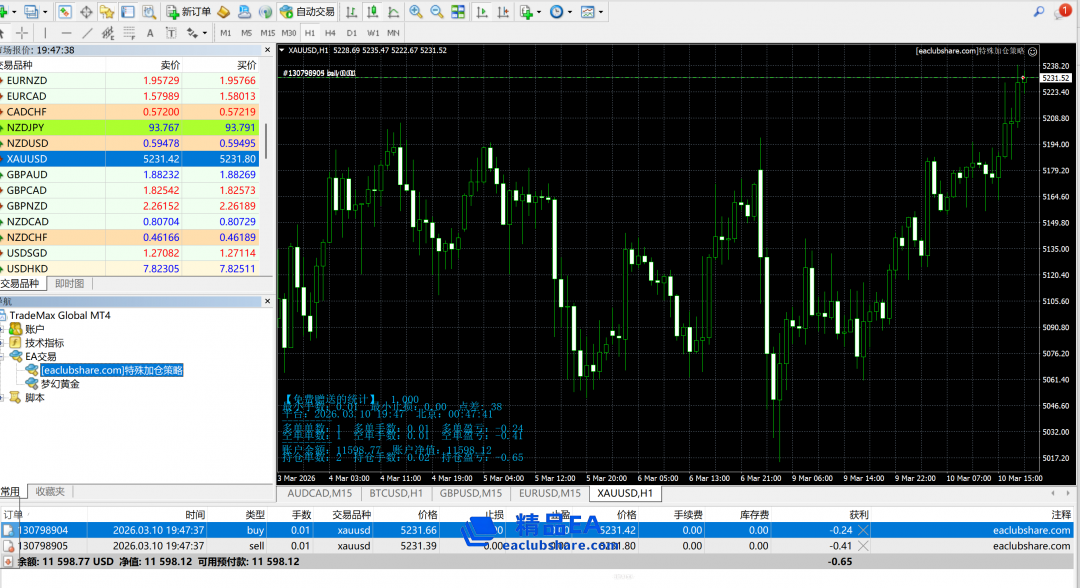1080x588 pixels.
Task: Open the 即时图 tab in Market Watch
Action: tap(69, 283)
